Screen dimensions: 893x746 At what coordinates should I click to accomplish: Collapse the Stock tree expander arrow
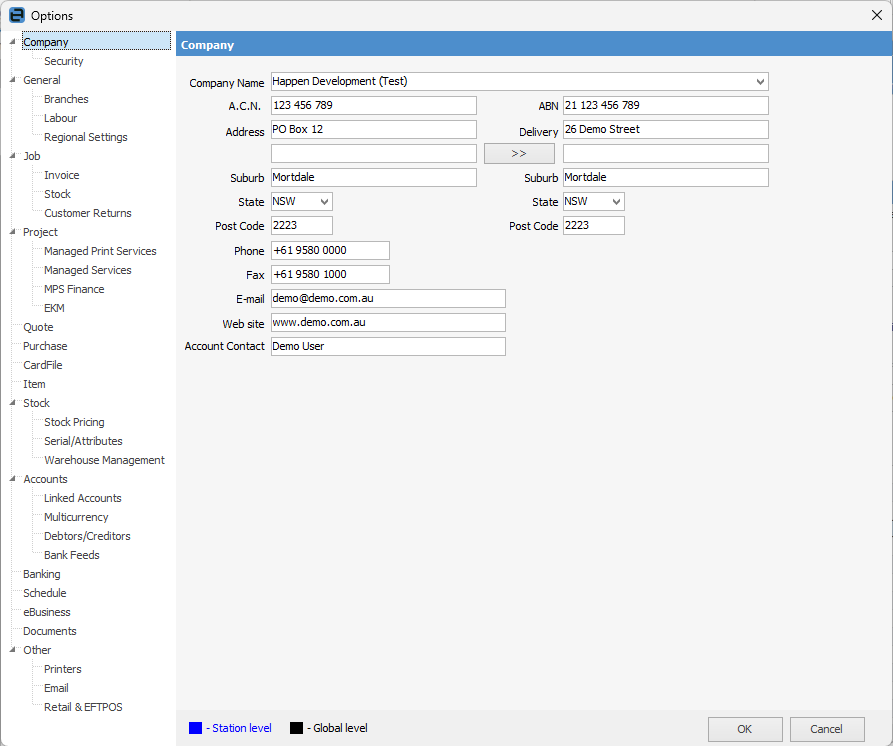12,403
